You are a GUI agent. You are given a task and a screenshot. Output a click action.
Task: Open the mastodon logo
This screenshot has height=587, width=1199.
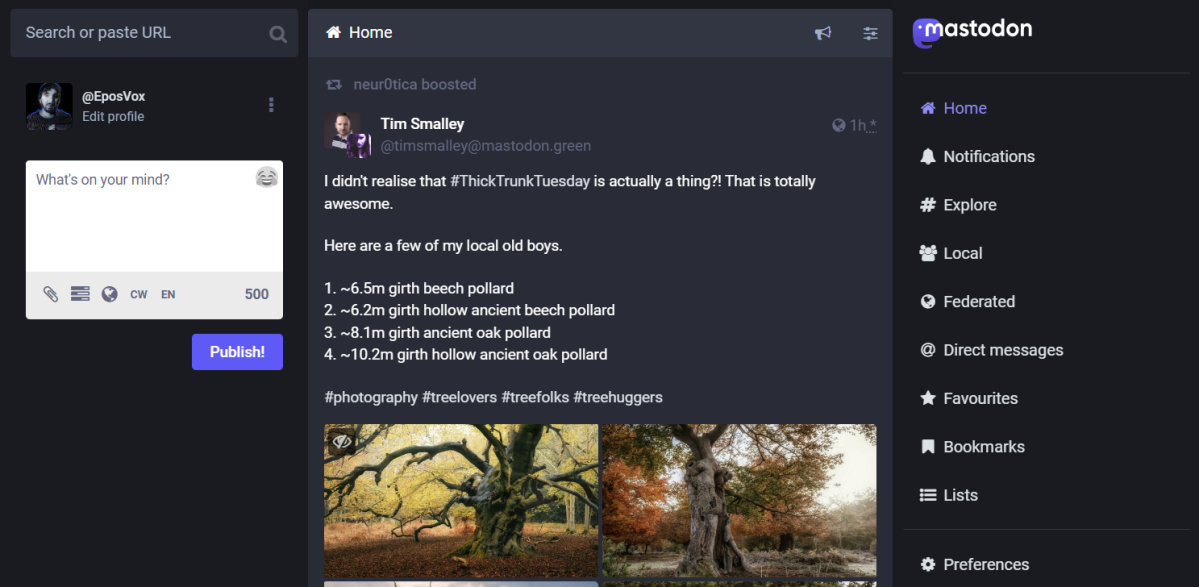tap(973, 31)
